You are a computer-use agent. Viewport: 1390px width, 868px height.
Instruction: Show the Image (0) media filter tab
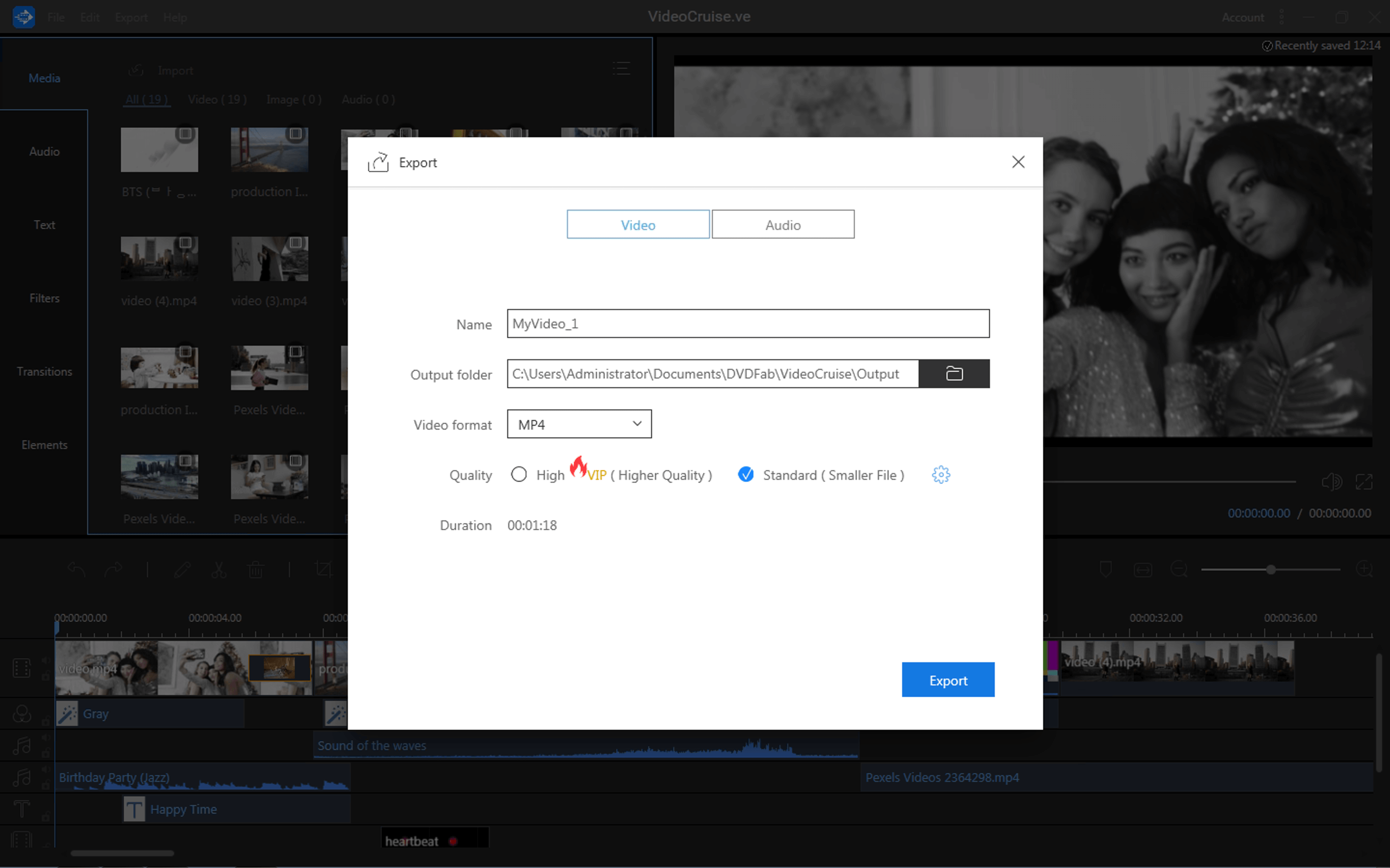[293, 99]
